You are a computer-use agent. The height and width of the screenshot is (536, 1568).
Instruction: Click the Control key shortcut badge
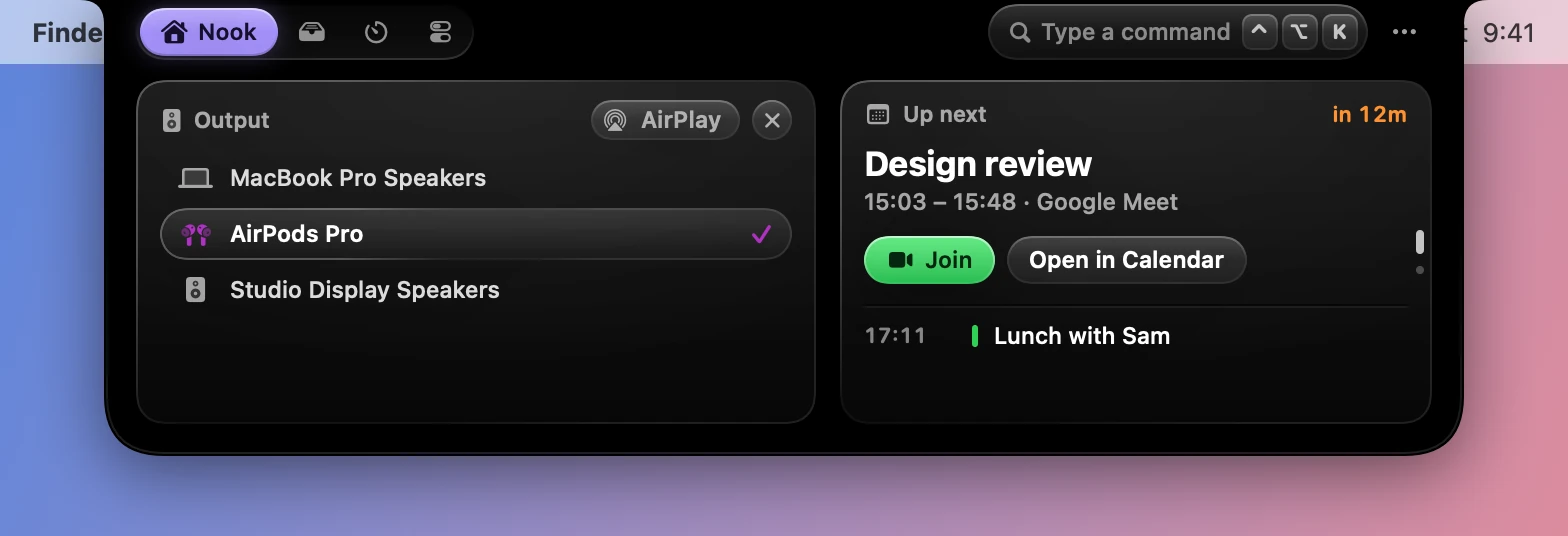click(x=1260, y=32)
